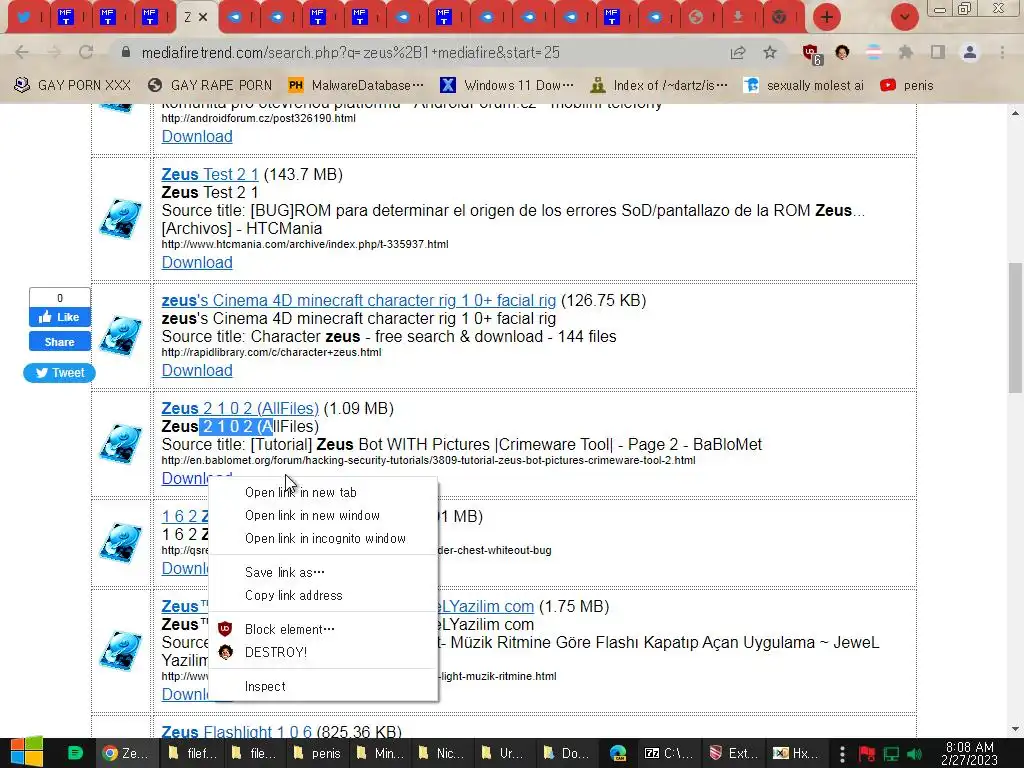Select Save link as… option
The height and width of the screenshot is (768, 1024).
[x=323, y=572]
